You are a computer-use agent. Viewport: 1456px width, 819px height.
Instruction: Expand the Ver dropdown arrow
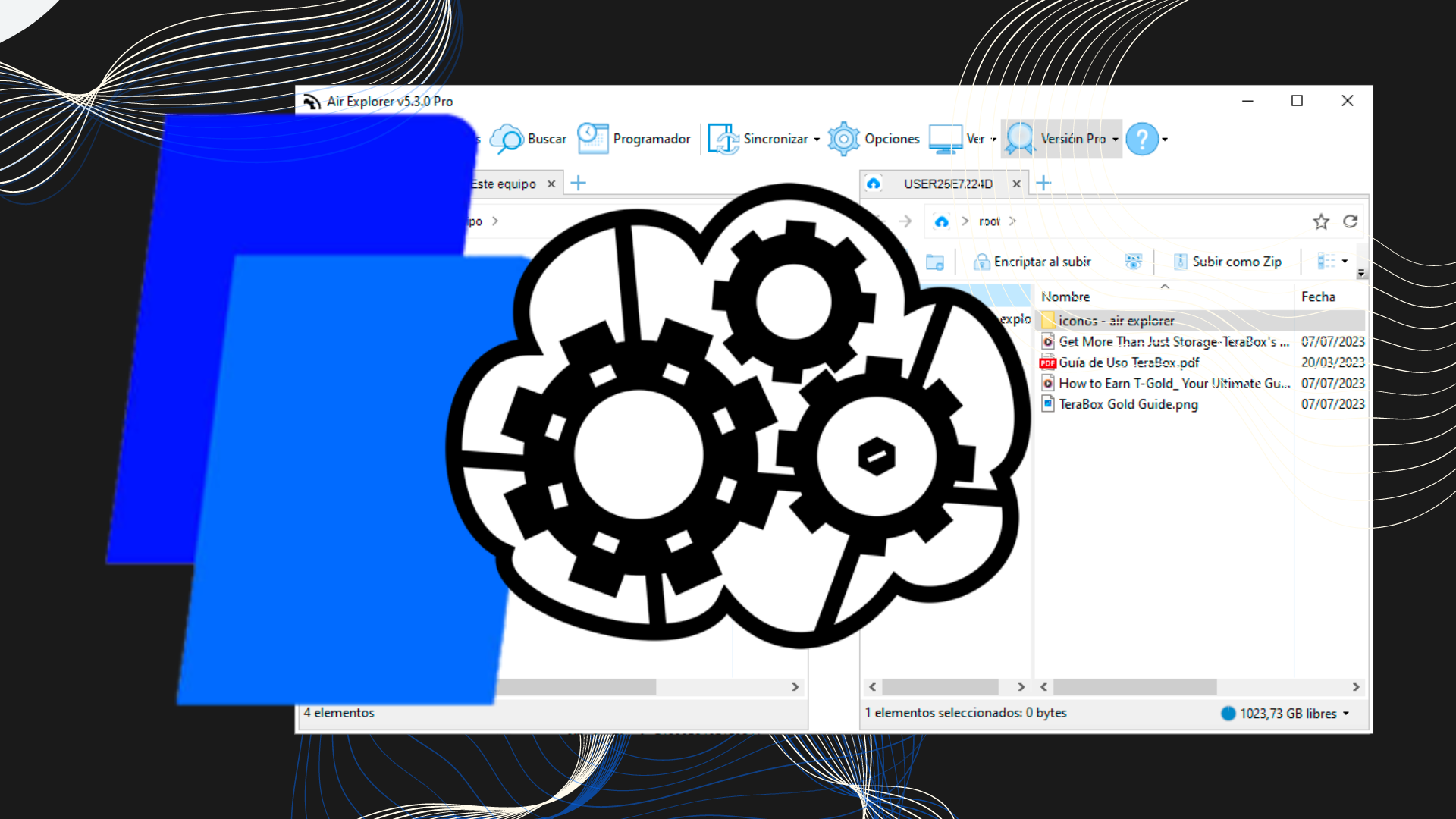(x=994, y=140)
